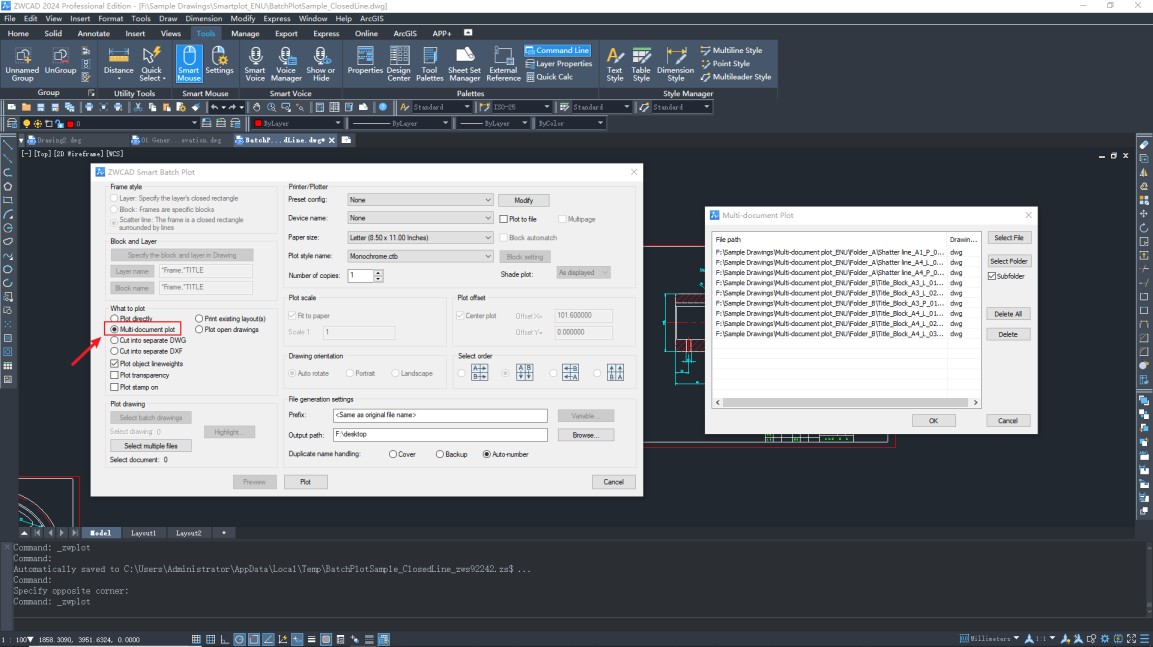
Task: Switch to the Manage ribbon tab
Action: pos(245,33)
